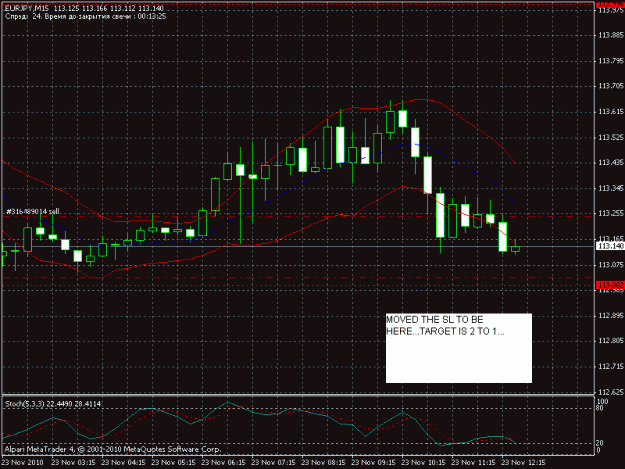The image size is (625, 469).
Task: Click the Stochastic 100 level label
Action: click(603, 401)
